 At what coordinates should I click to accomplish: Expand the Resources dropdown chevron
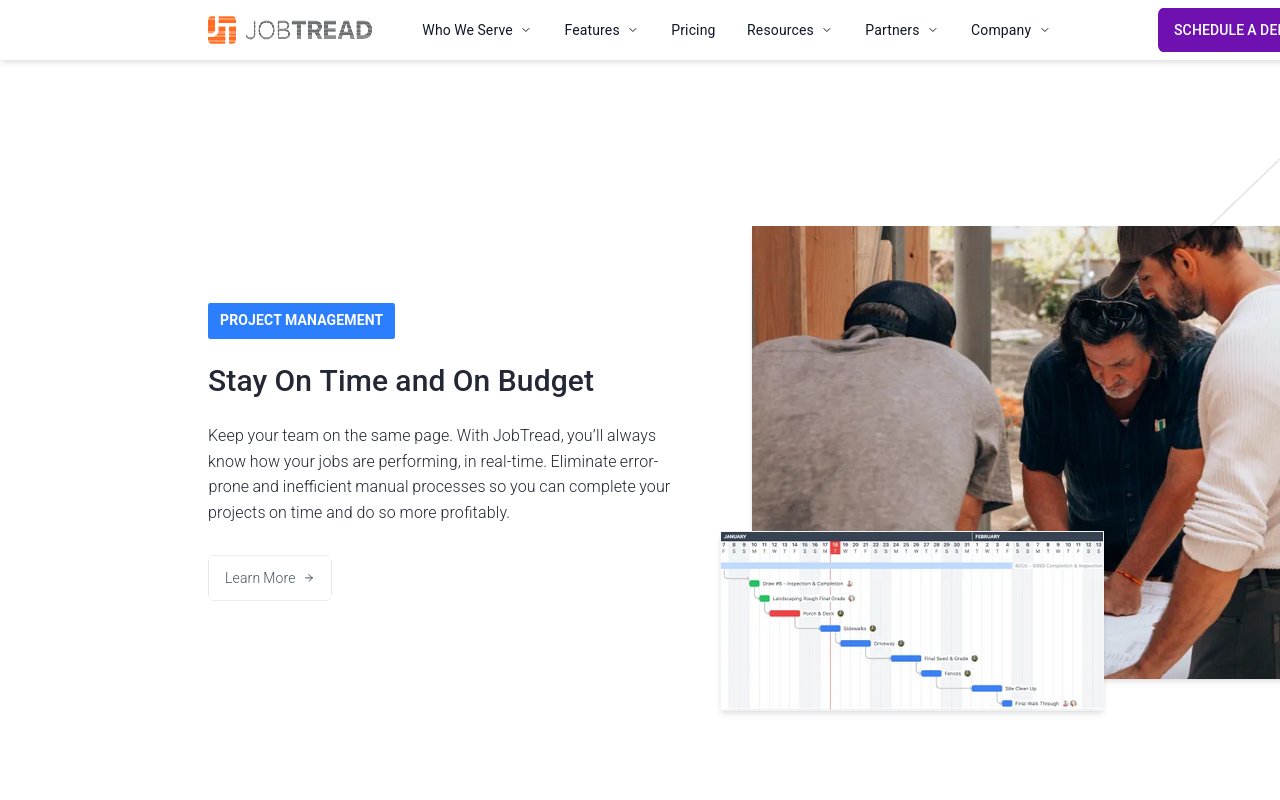point(827,30)
